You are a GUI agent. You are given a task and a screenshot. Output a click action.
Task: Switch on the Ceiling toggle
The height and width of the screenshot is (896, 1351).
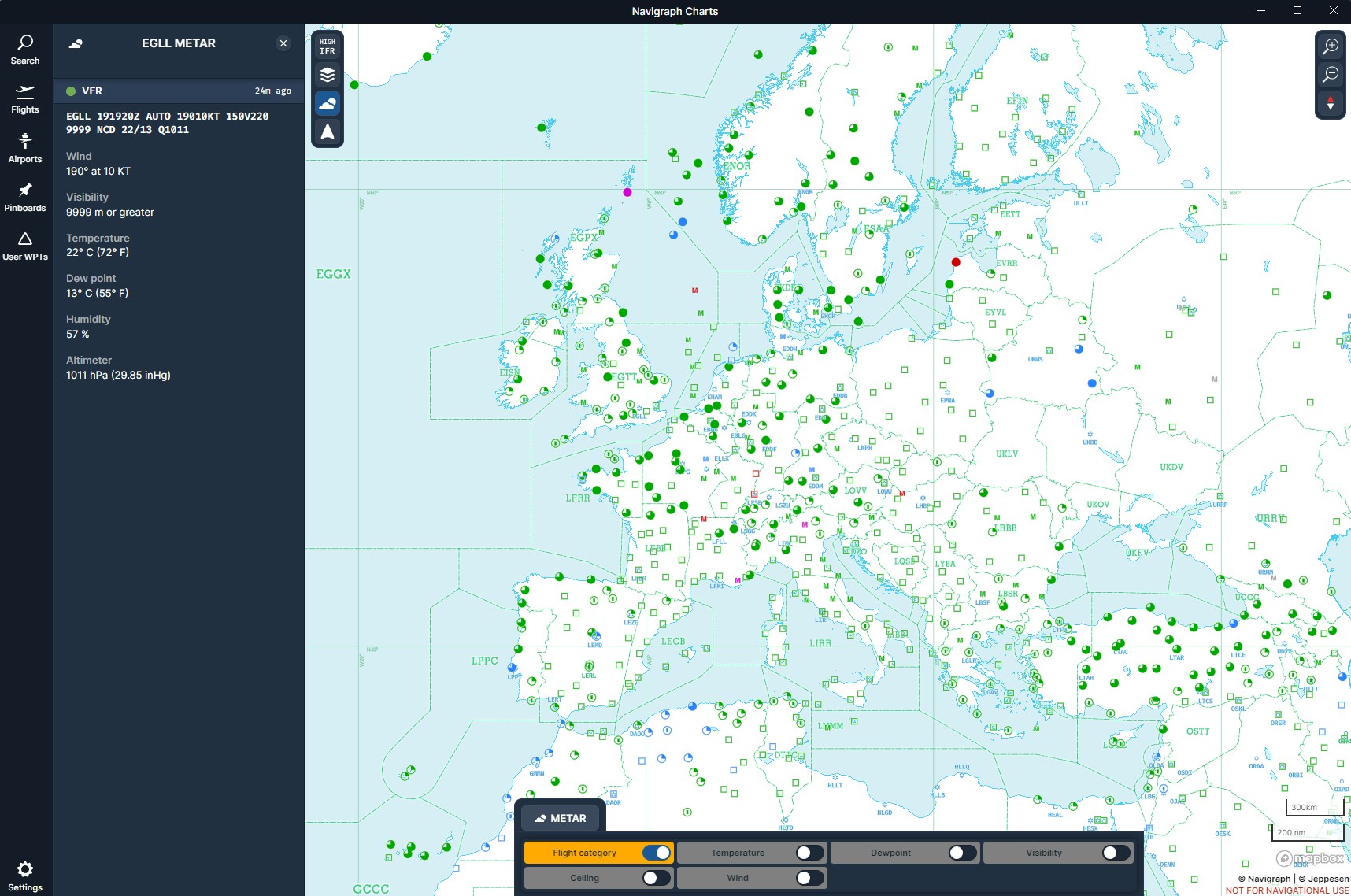point(656,878)
